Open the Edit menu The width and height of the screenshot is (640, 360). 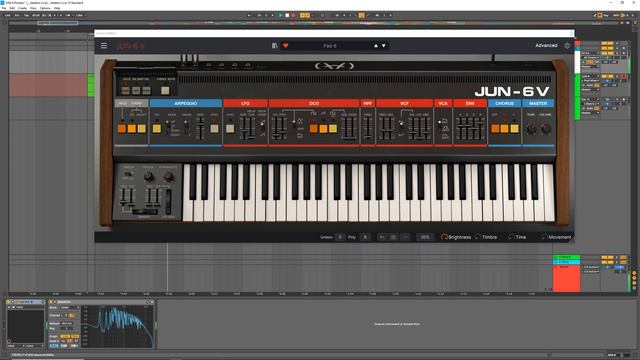(12, 8)
